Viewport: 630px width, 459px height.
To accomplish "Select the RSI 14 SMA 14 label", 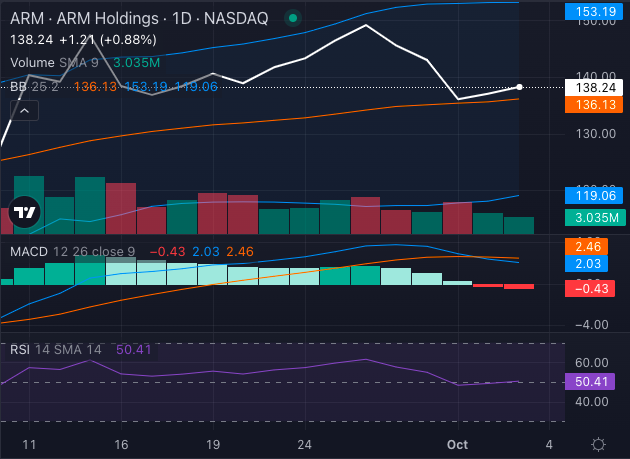I will (56, 349).
